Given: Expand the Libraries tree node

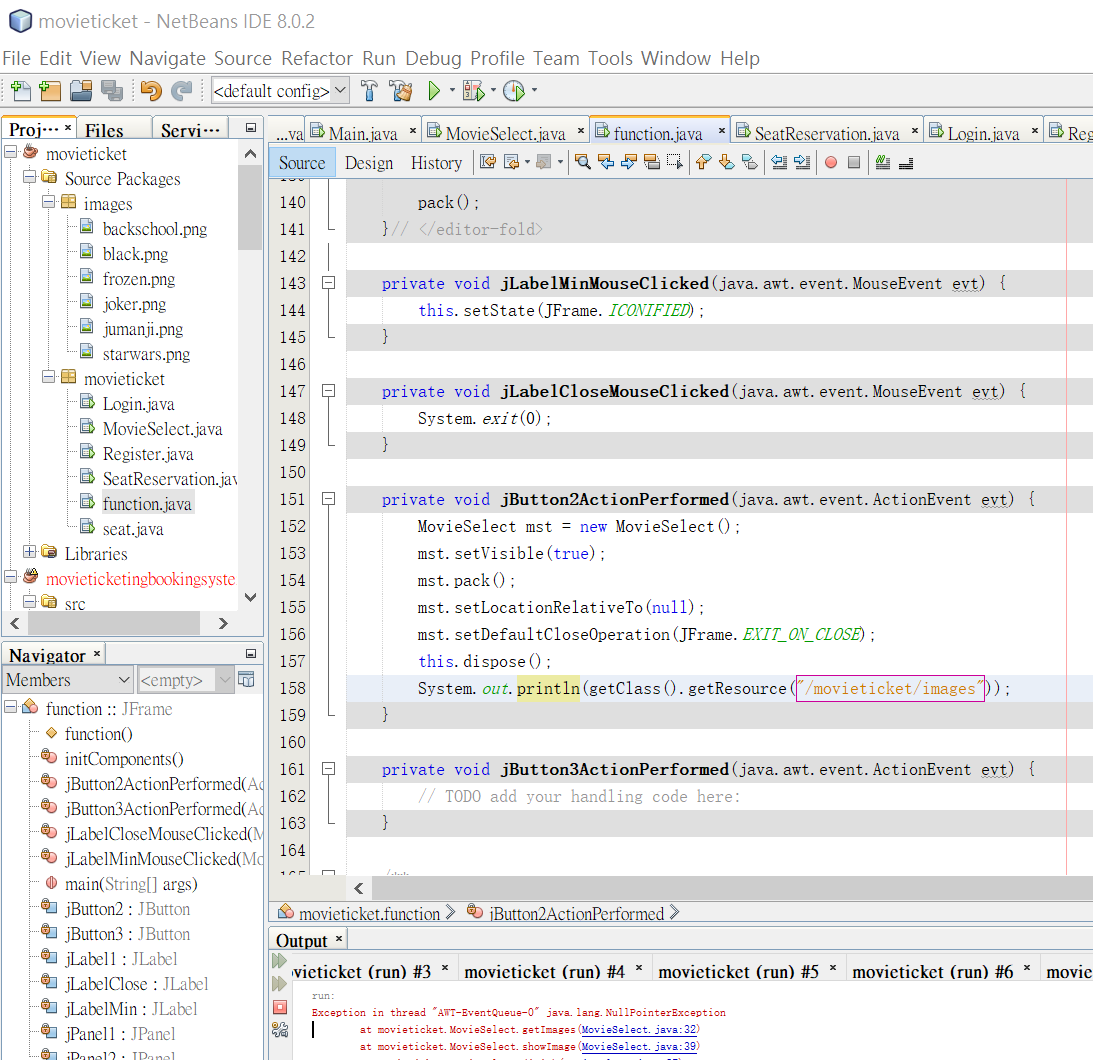Looking at the screenshot, I should pos(29,552).
